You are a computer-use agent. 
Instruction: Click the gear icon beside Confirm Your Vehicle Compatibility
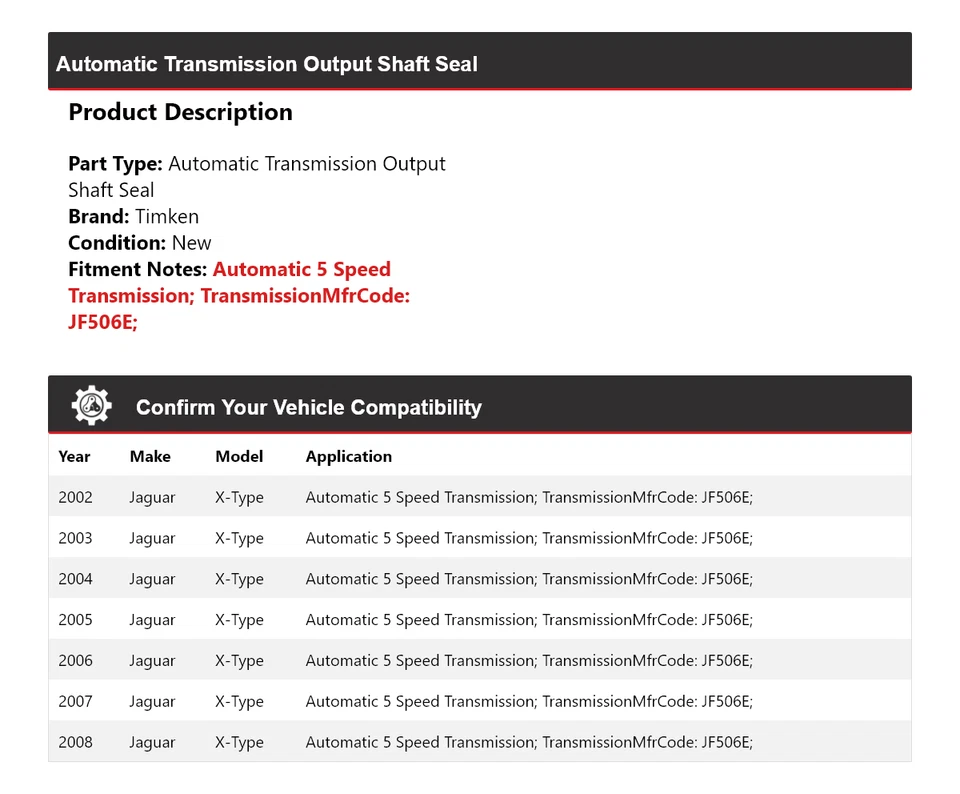(91, 406)
